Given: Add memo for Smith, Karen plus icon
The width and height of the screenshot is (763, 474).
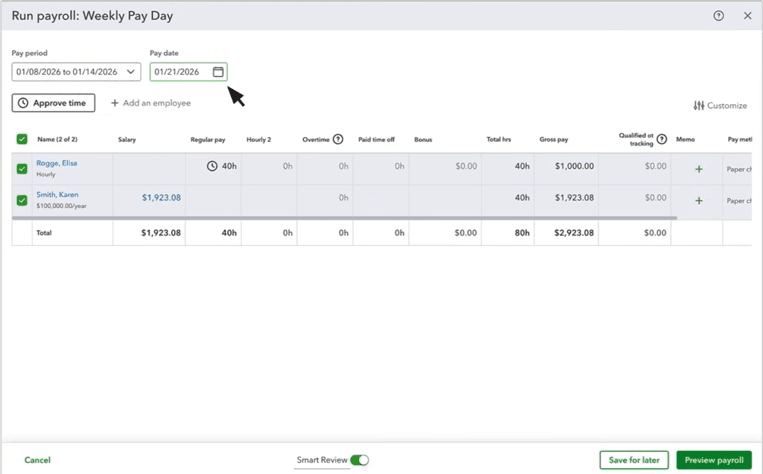Looking at the screenshot, I should (699, 201).
